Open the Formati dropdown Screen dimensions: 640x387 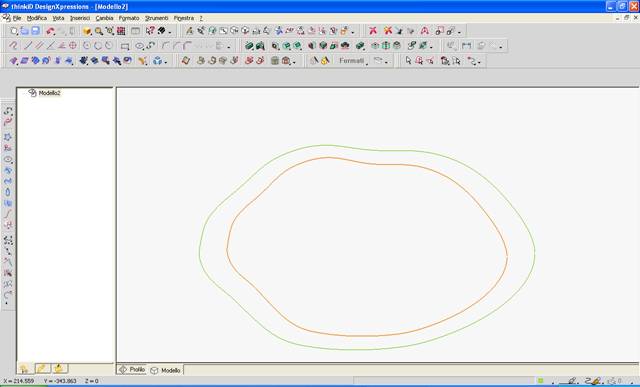(x=353, y=61)
